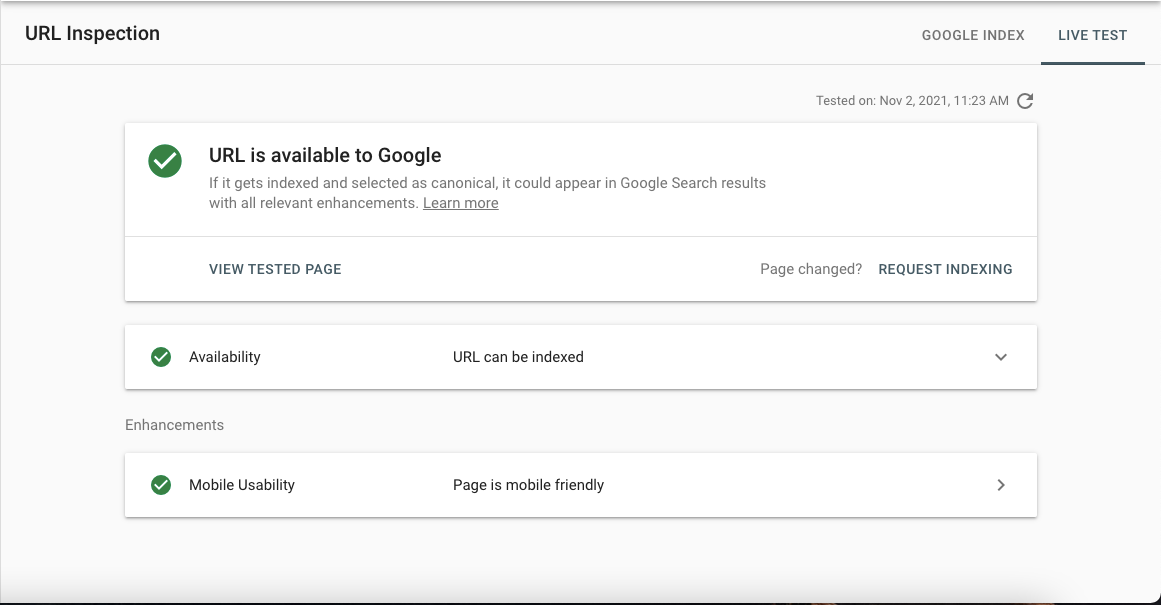
Task: Expand the Availability row with the down chevron
Action: pyautogui.click(x=1000, y=357)
